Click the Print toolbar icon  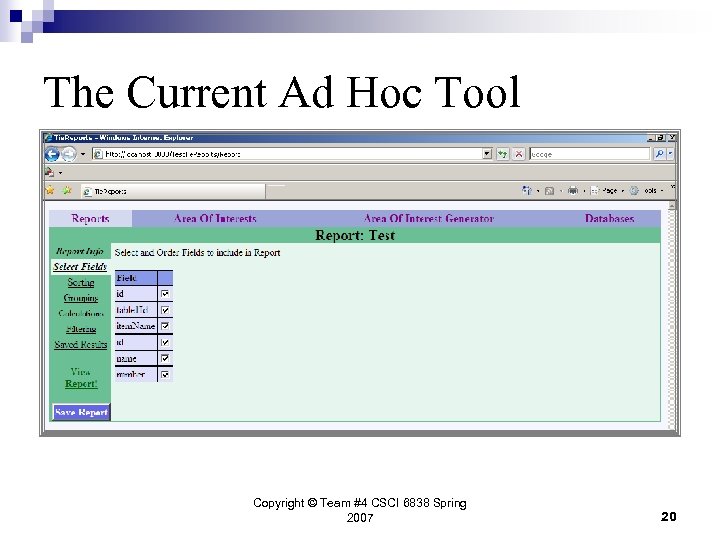573,190
